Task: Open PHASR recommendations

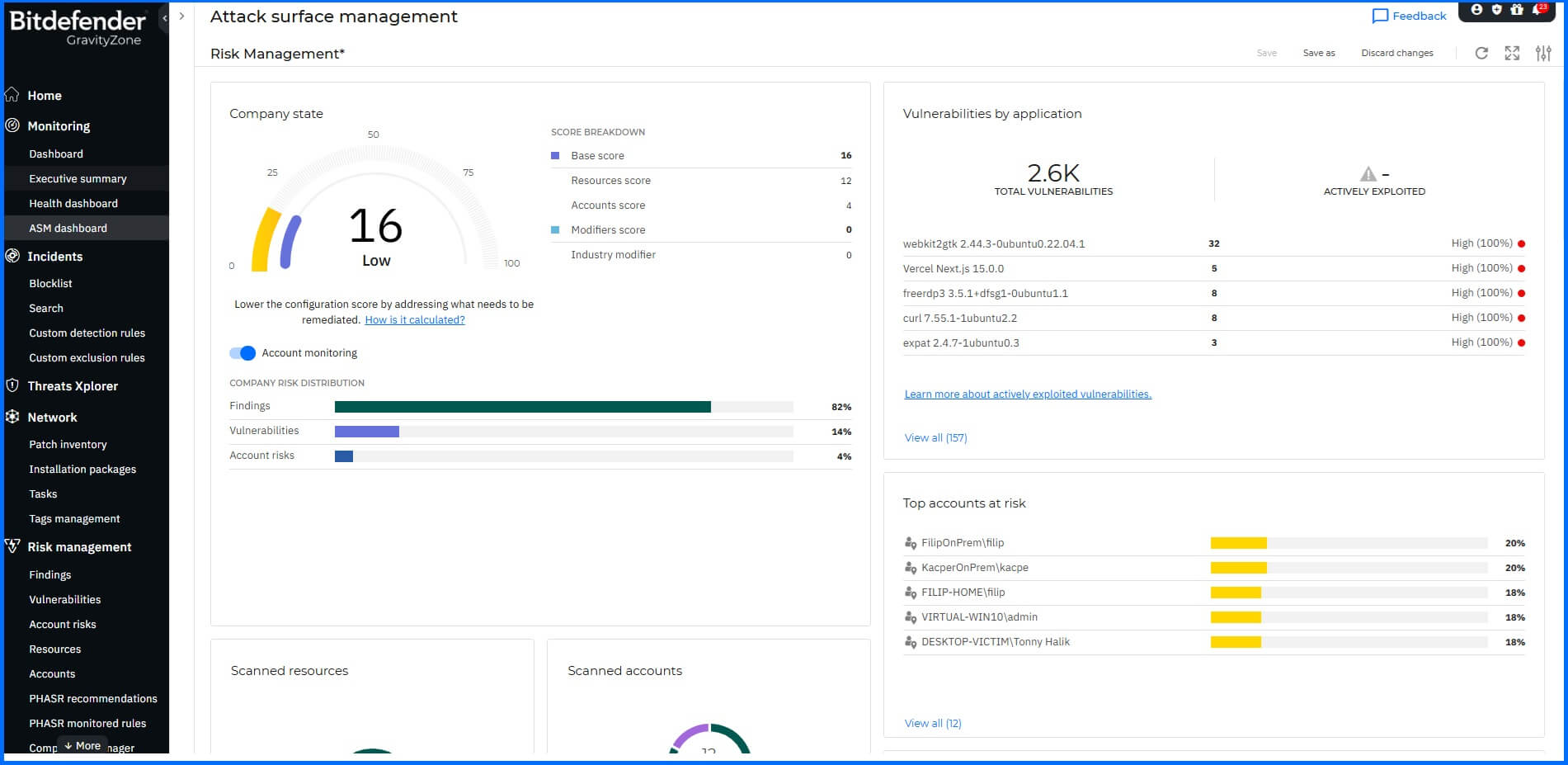Action: pos(93,699)
